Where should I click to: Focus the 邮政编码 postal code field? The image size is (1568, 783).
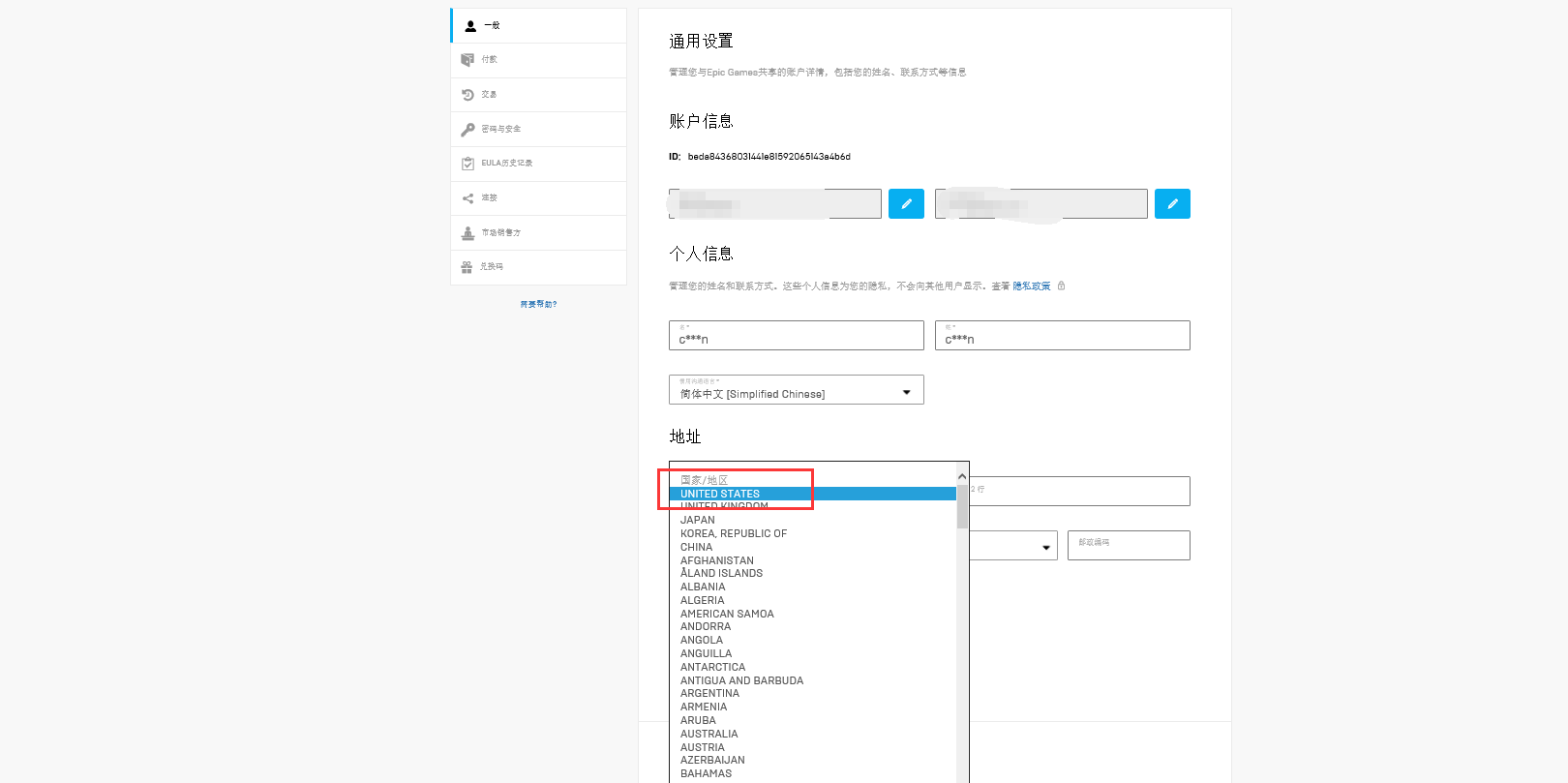click(1129, 546)
